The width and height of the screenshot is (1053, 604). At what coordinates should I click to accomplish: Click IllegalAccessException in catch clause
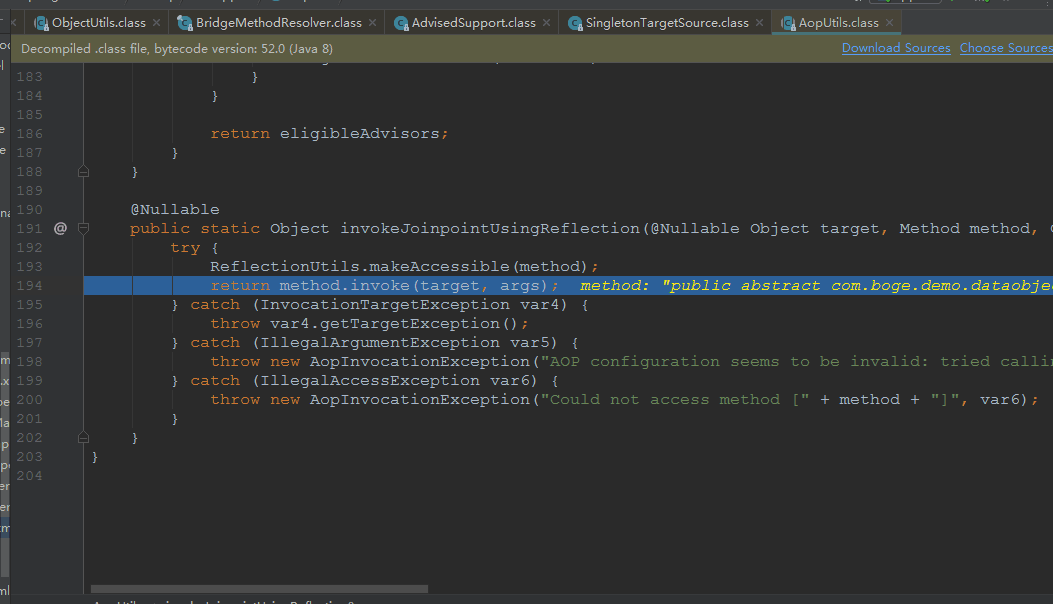370,381
